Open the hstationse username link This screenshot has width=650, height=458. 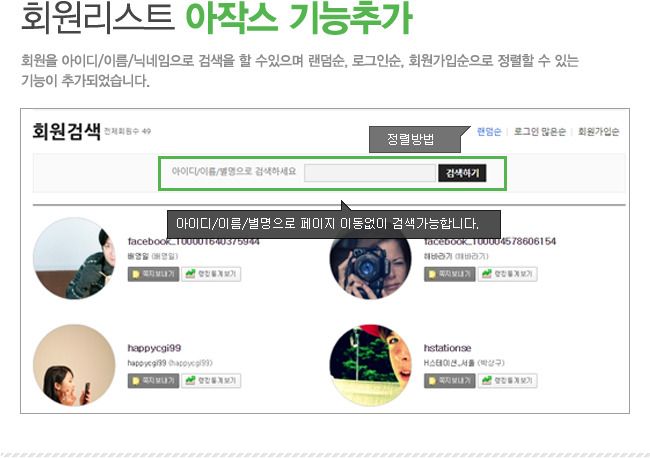[447, 348]
